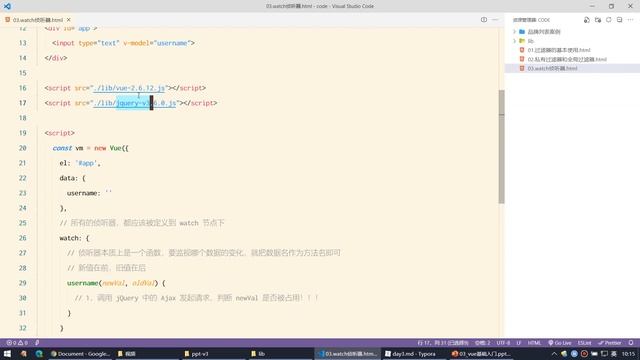Click the taskbar clock showing 10:15
This screenshot has width=640, height=360.
tap(629, 354)
